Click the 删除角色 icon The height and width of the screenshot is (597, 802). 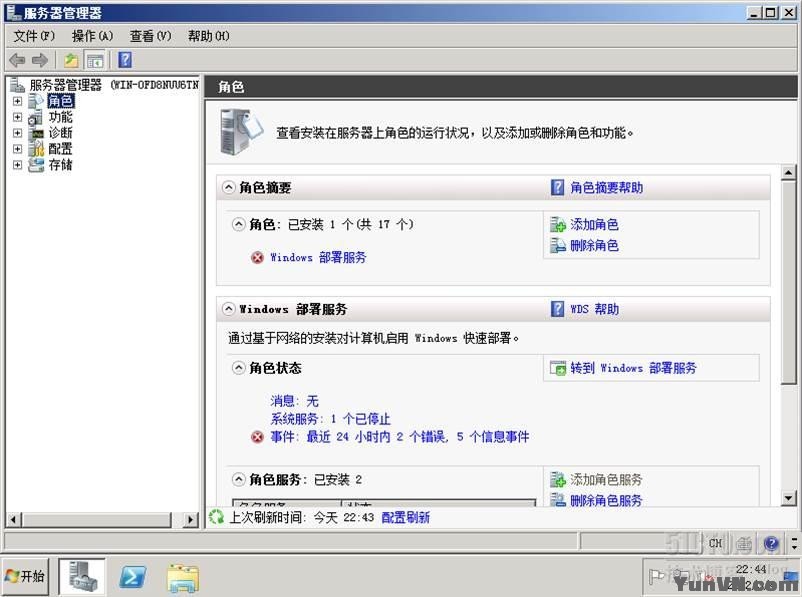pyautogui.click(x=558, y=245)
